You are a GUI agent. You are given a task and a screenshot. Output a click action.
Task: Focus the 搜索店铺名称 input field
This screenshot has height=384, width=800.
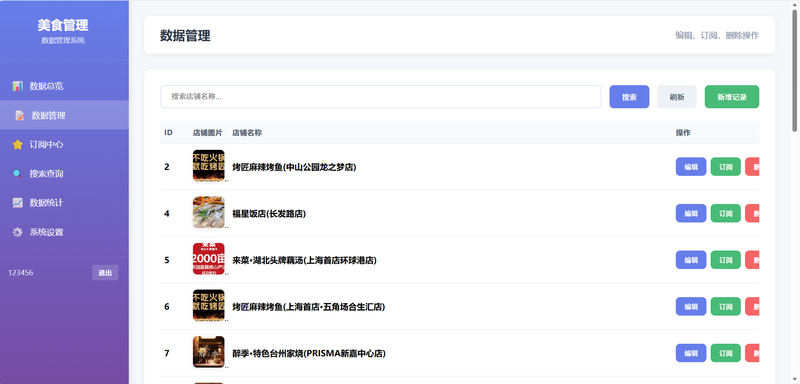coord(381,97)
